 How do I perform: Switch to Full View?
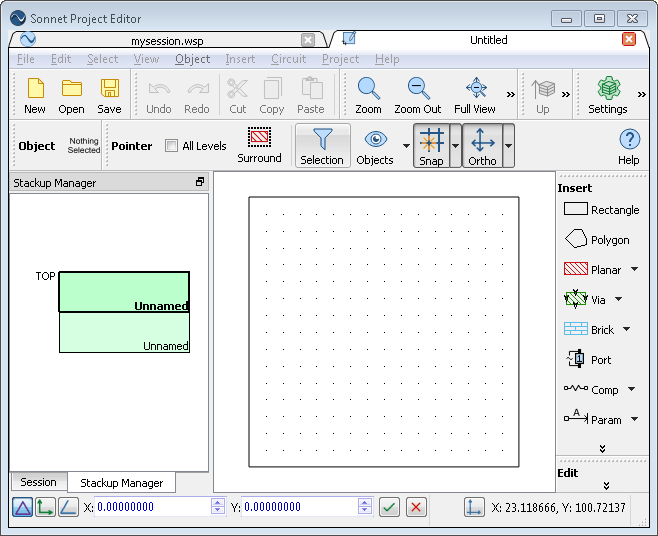475,96
